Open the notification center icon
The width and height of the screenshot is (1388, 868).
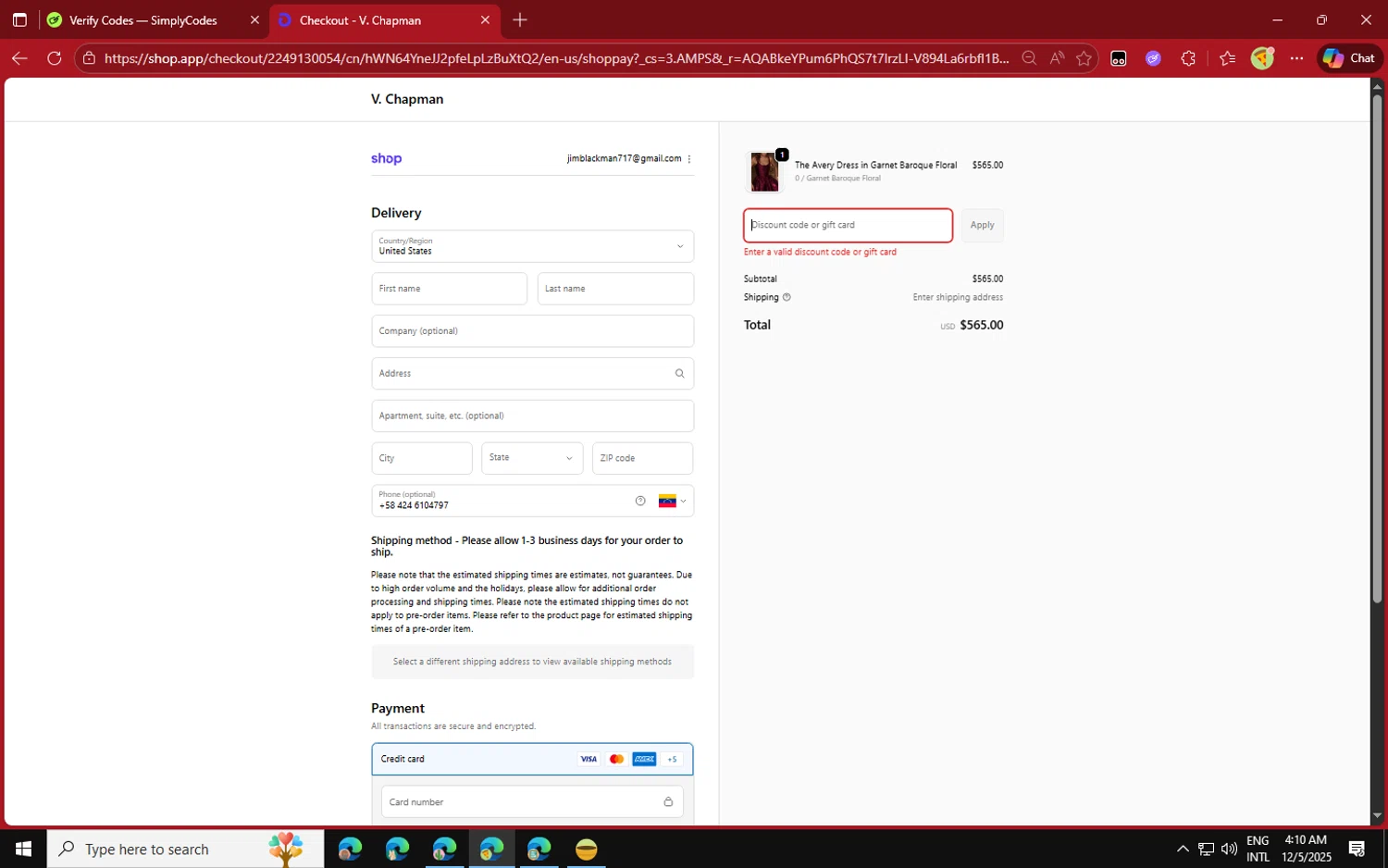pyautogui.click(x=1357, y=849)
